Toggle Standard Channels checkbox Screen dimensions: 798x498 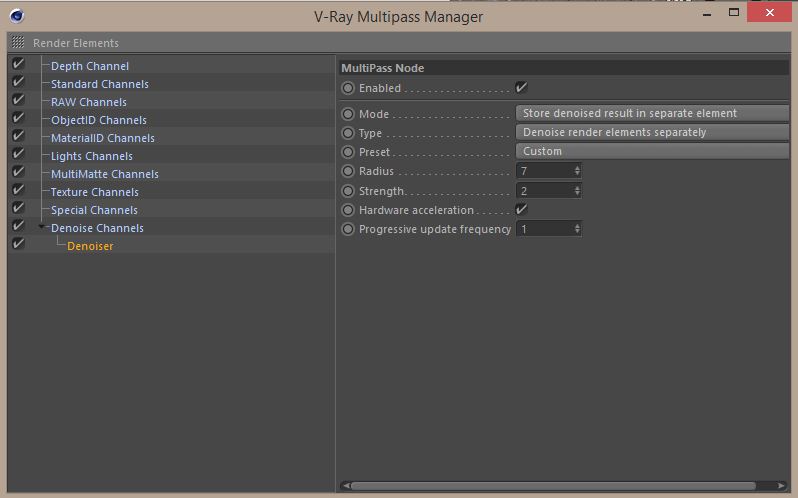18,82
